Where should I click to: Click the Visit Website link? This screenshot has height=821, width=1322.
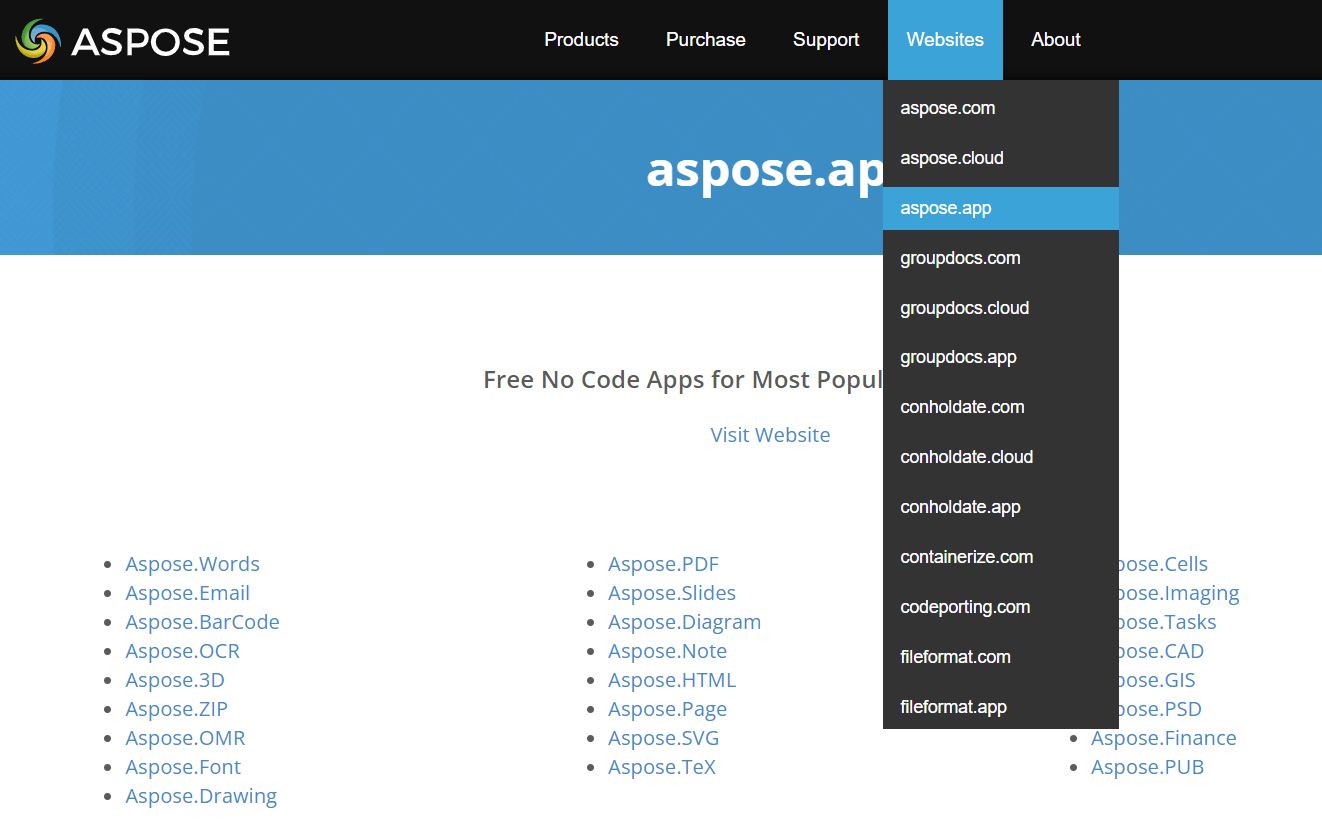coord(769,435)
